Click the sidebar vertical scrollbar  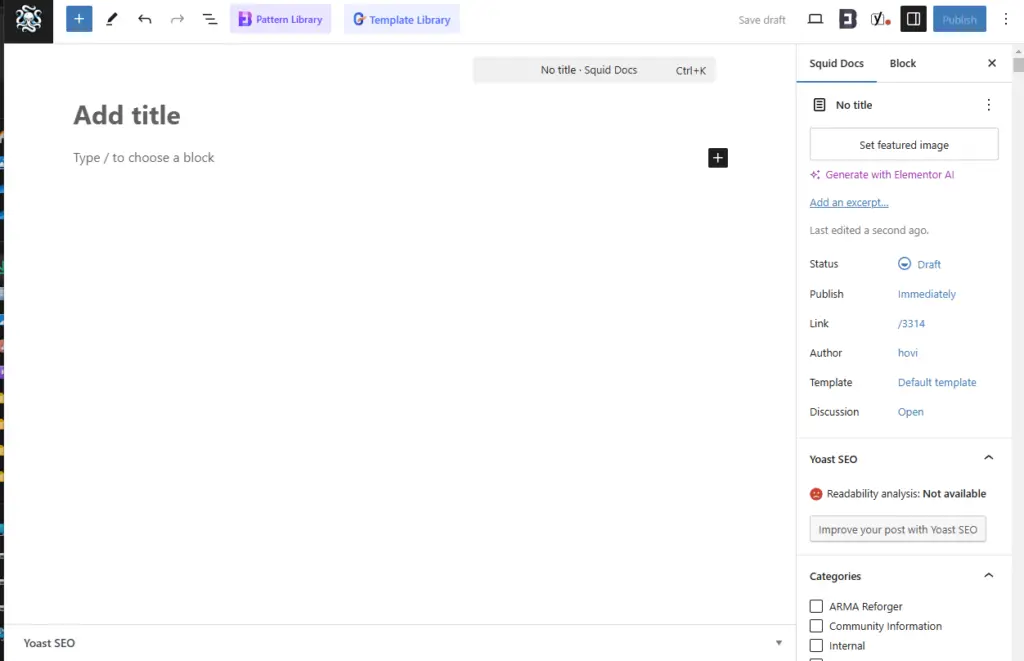click(1018, 64)
